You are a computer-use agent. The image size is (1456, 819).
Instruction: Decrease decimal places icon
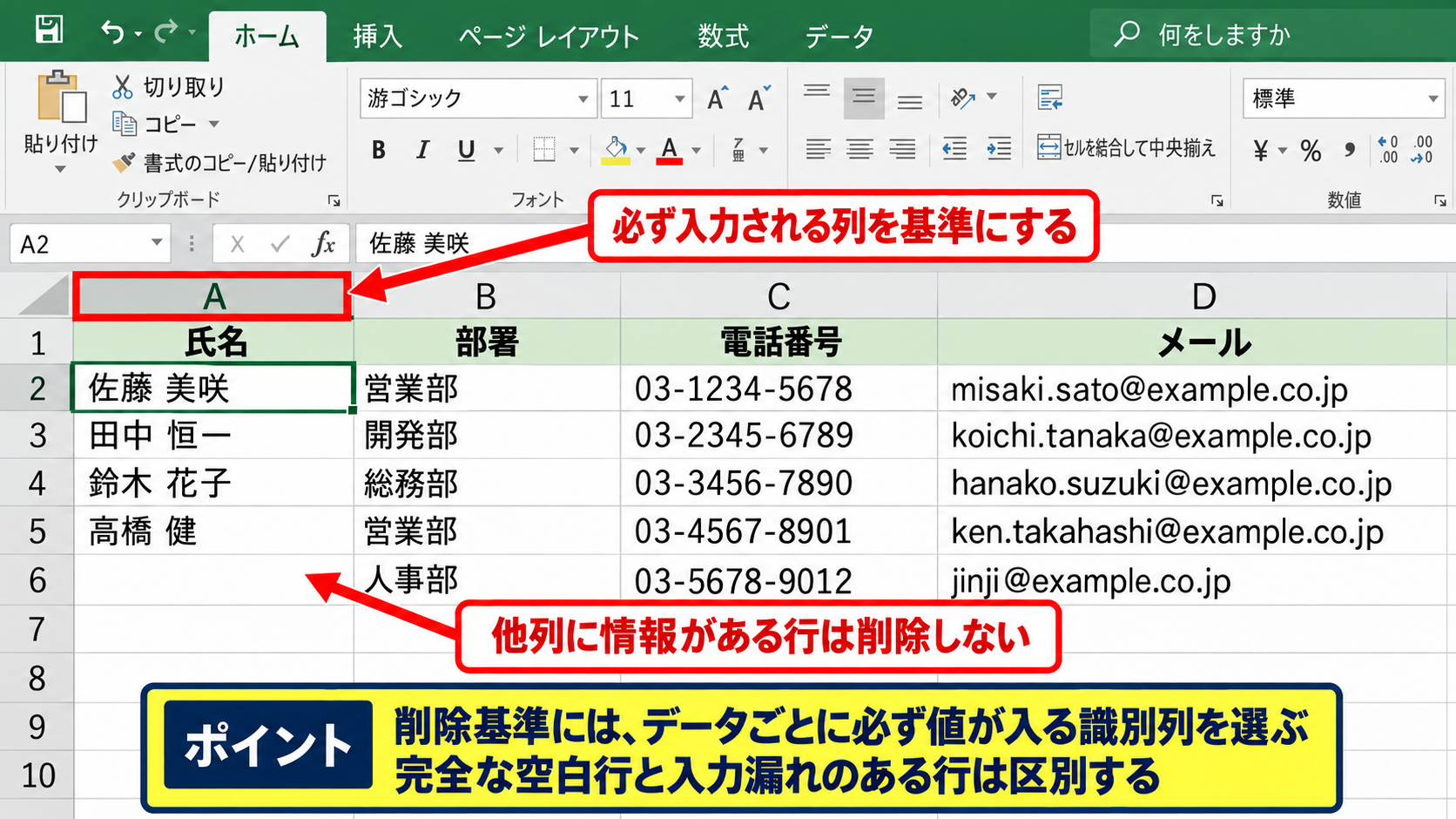pyautogui.click(x=1422, y=150)
